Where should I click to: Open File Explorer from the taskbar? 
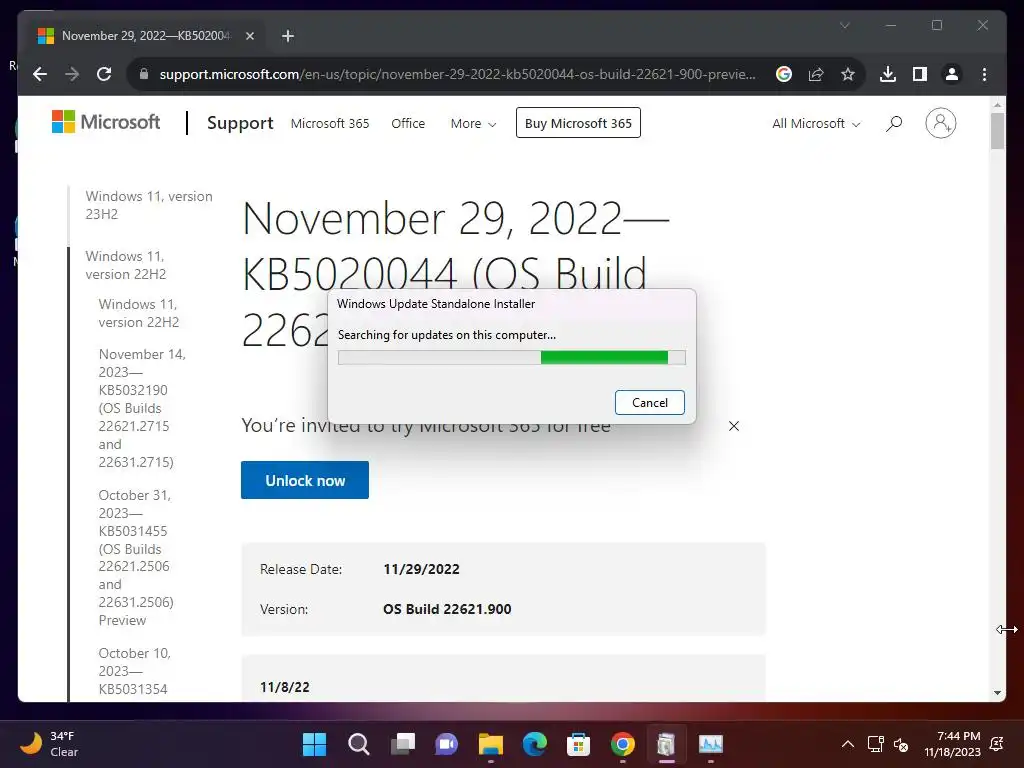pos(490,744)
